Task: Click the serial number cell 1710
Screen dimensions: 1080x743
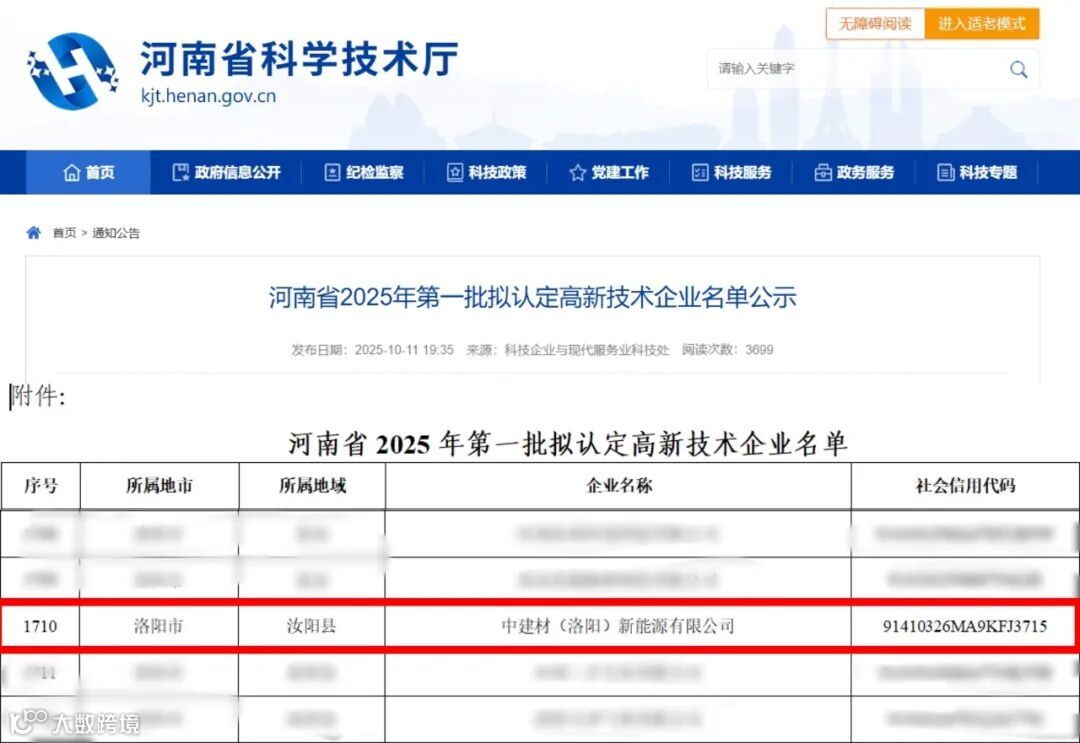Action: click(40, 626)
